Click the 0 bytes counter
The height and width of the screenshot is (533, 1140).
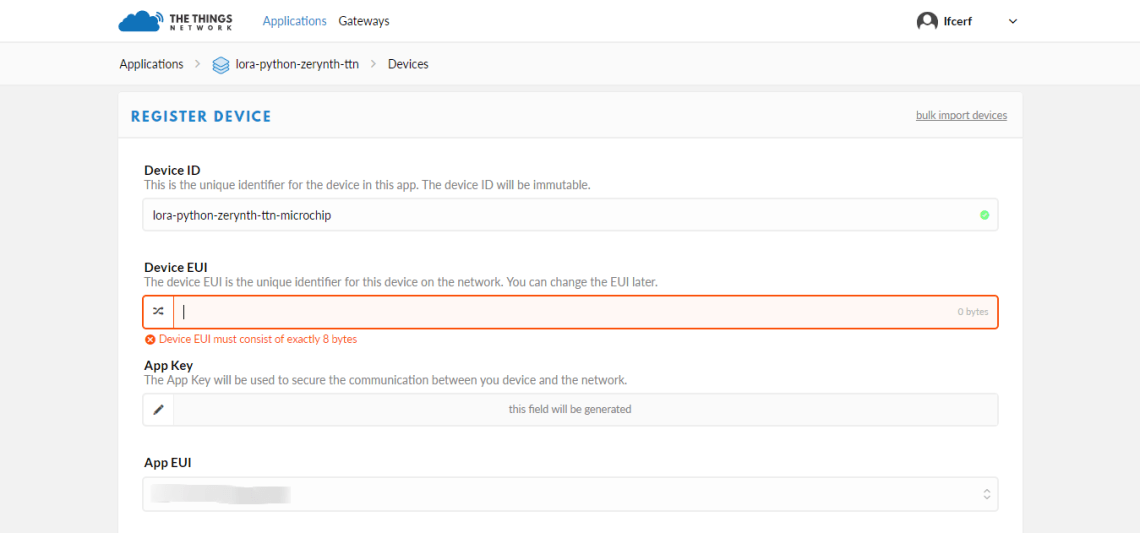pos(973,312)
